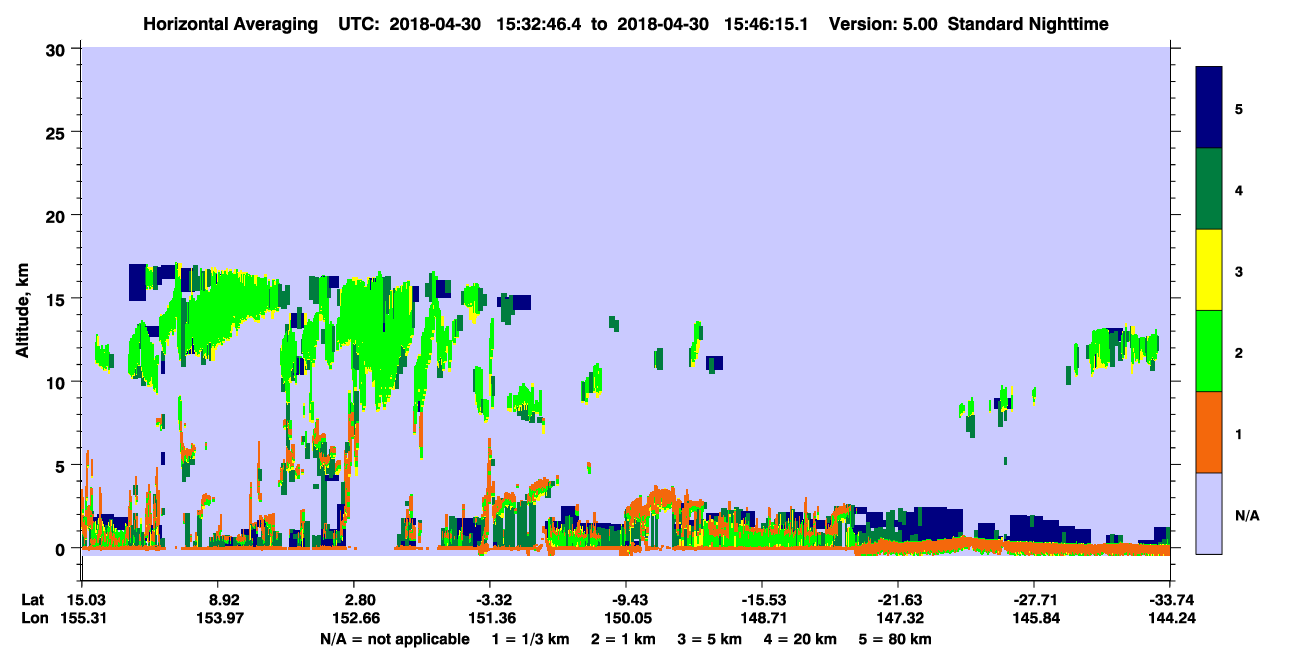Click the longitude value 144.24
Screen dimensions: 1300x667
pos(1174,619)
